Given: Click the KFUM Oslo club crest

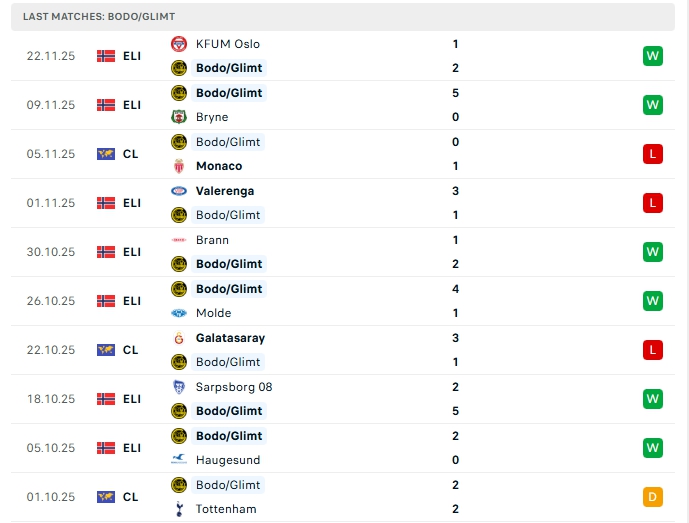Looking at the screenshot, I should [179, 44].
